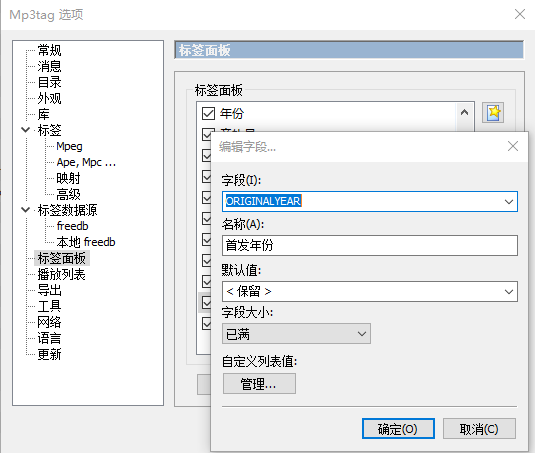Select 常规 in the options tree

coord(49,50)
